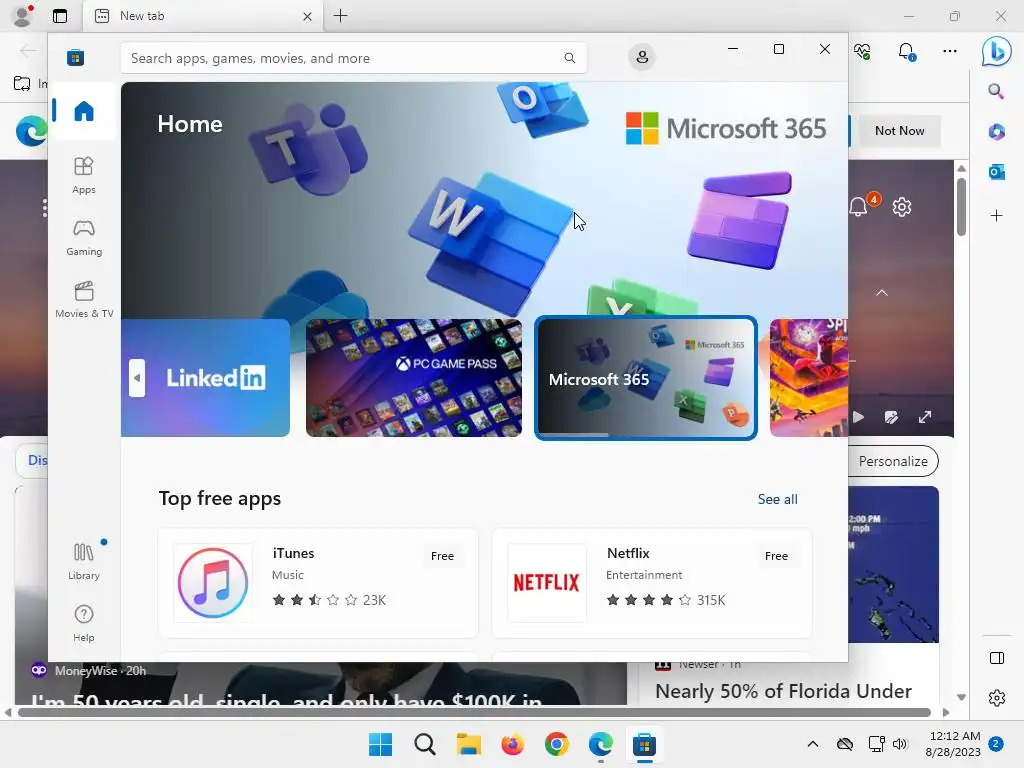Show previous carousel item with left arrow
Viewport: 1024px width, 768px height.
[x=136, y=377]
